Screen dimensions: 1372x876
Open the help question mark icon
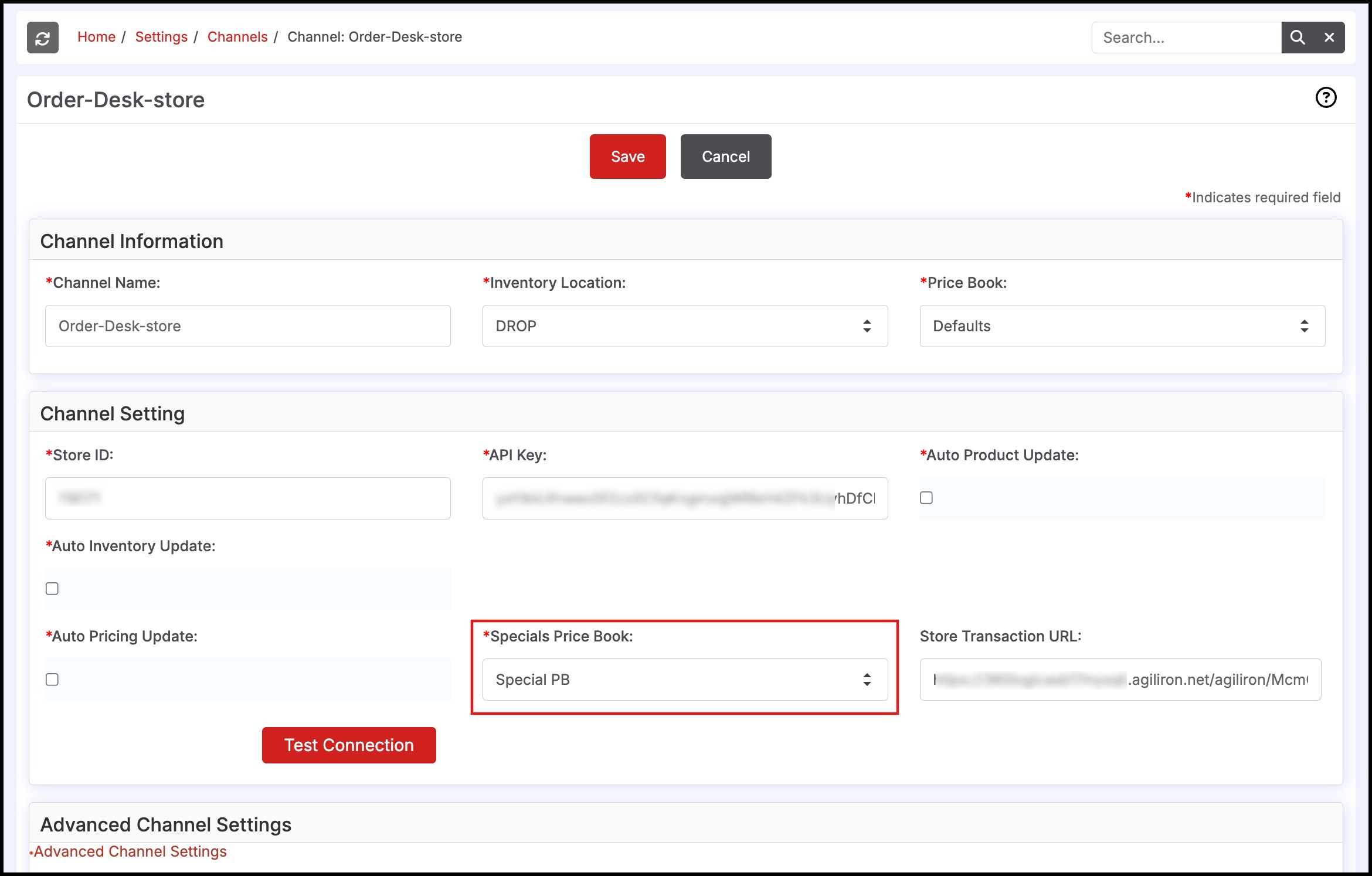pos(1326,98)
